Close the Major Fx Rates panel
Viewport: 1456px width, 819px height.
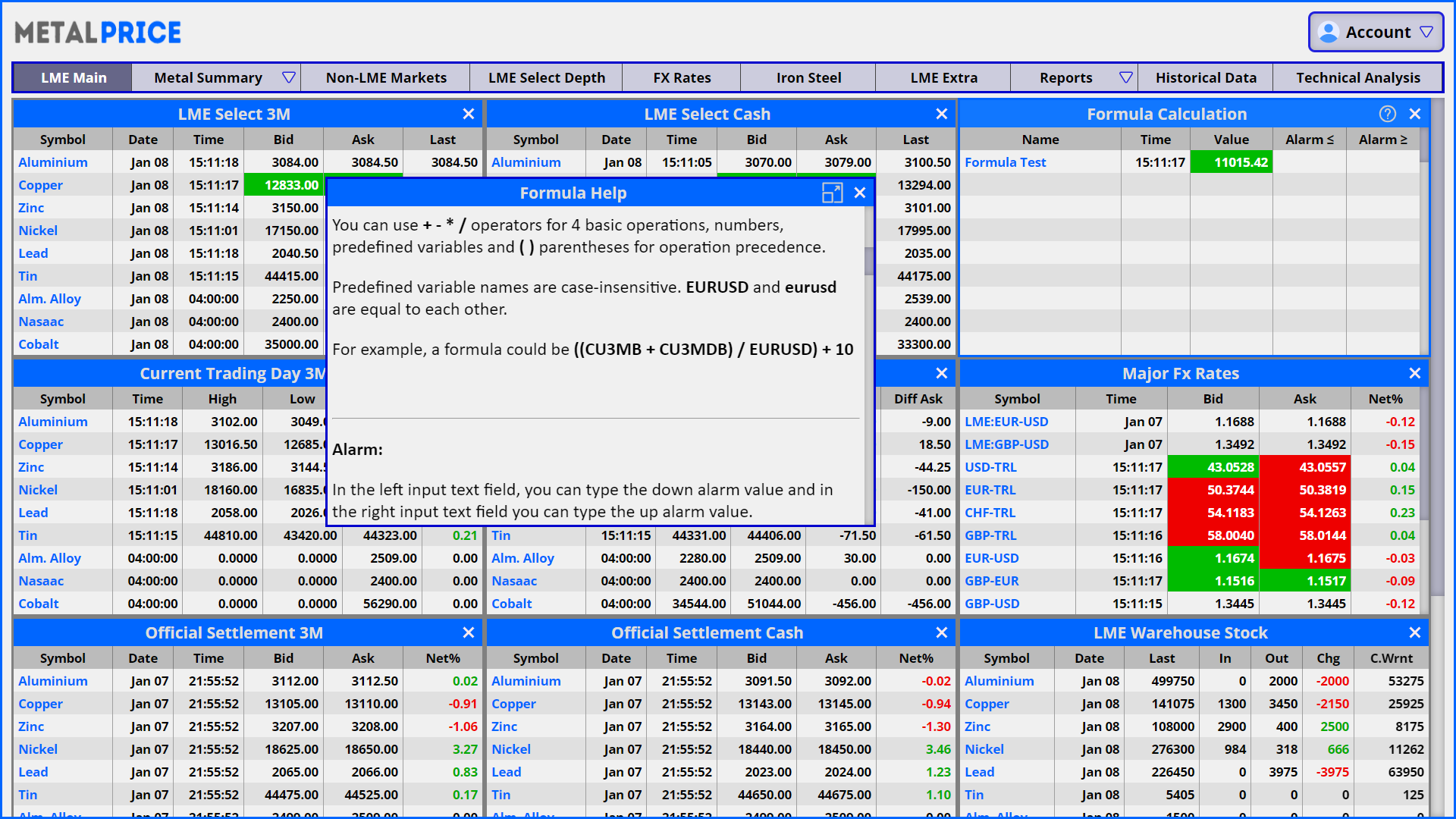coord(1414,373)
